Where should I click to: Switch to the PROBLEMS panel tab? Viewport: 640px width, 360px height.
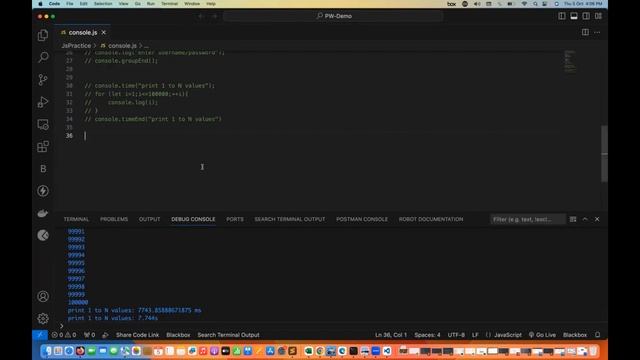pos(114,219)
